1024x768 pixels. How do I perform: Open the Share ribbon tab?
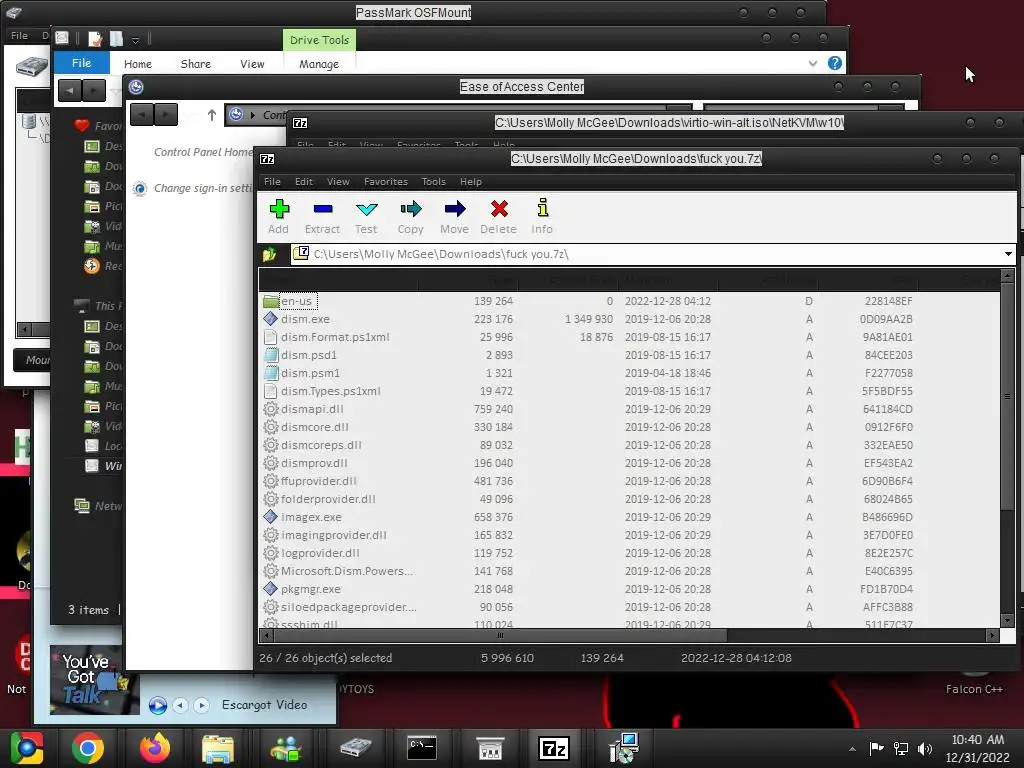[x=195, y=64]
